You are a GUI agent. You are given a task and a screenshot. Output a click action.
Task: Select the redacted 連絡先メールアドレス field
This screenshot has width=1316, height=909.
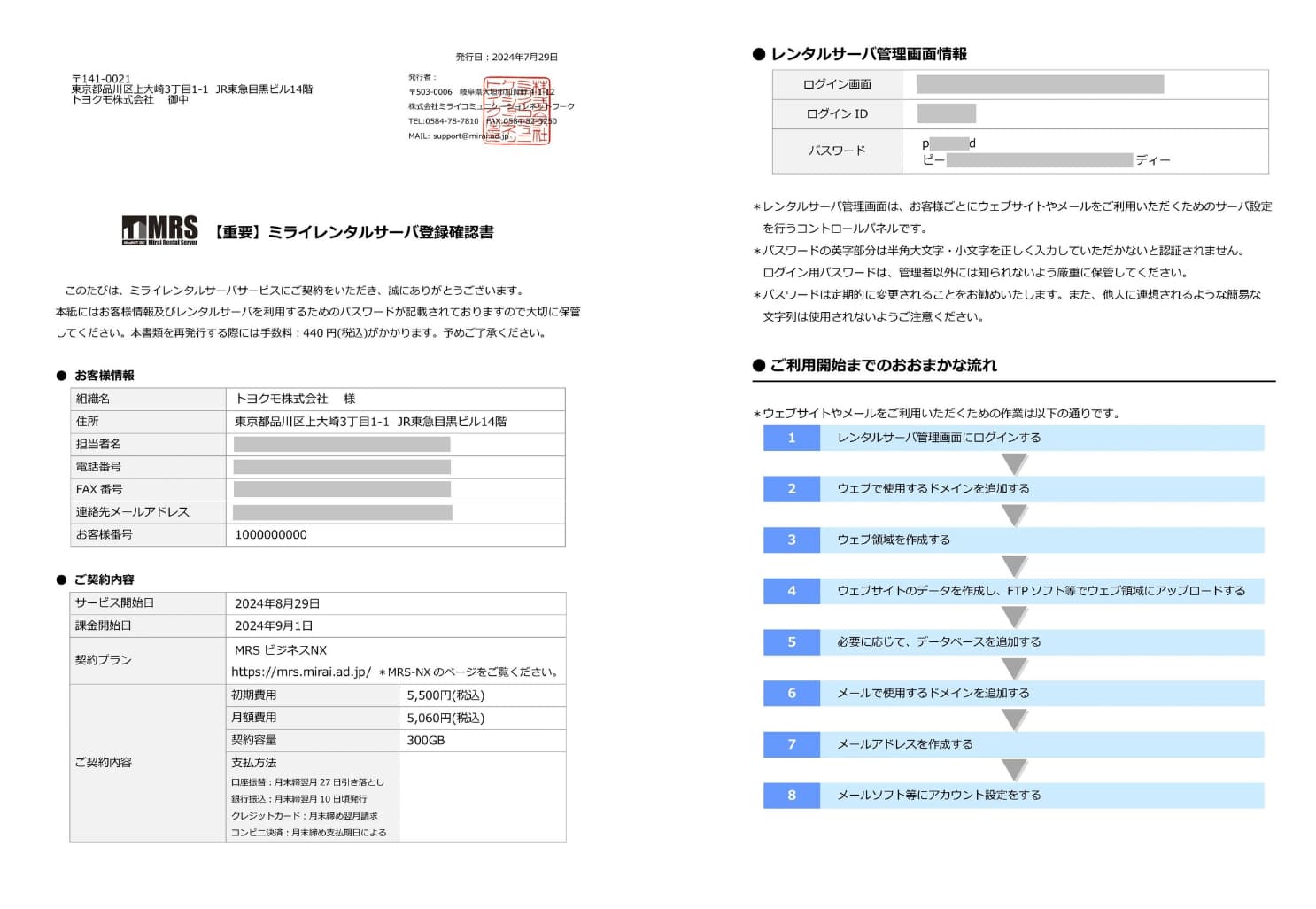[x=342, y=512]
